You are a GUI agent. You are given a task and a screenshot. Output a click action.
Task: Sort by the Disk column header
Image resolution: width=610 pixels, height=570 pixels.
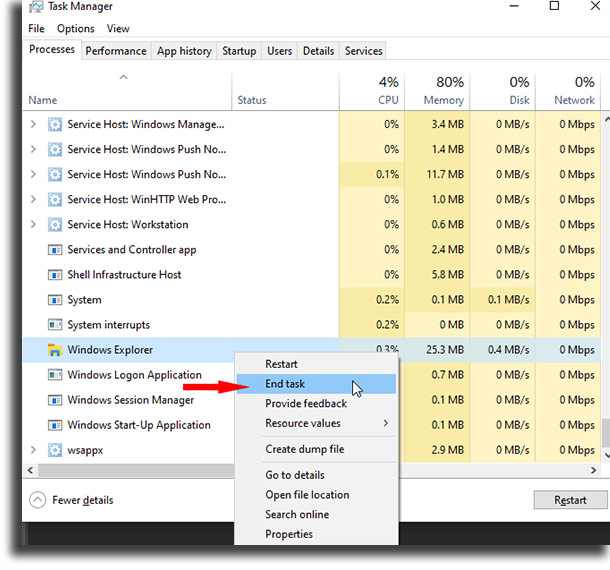503,91
